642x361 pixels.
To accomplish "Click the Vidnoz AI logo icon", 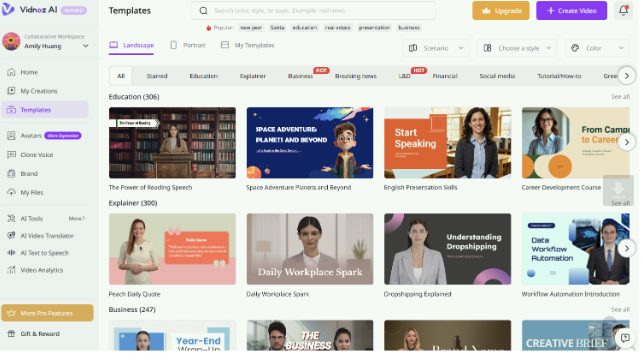I will pyautogui.click(x=8, y=9).
